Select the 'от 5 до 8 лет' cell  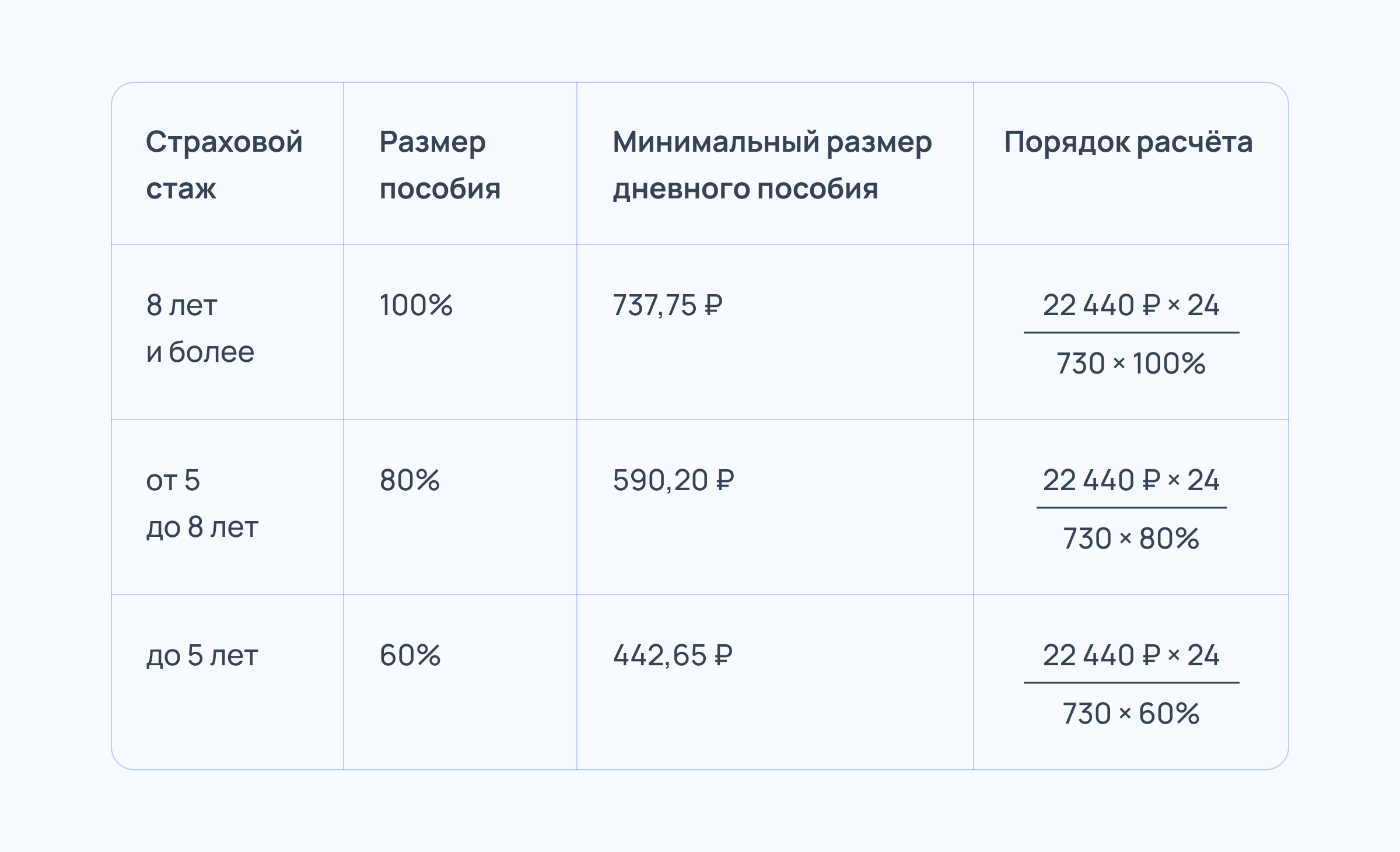[202, 504]
